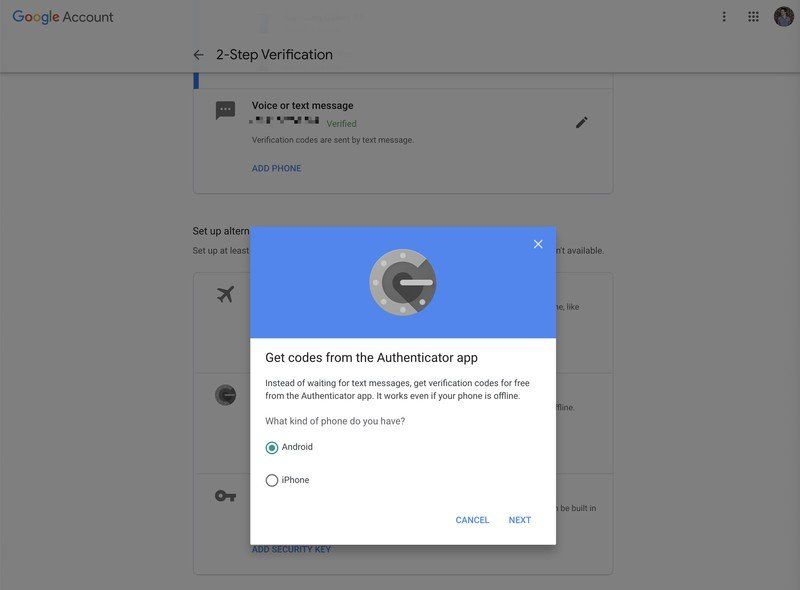The image size is (800, 590).
Task: Click the three-dot overflow menu icon
Action: (x=723, y=16)
